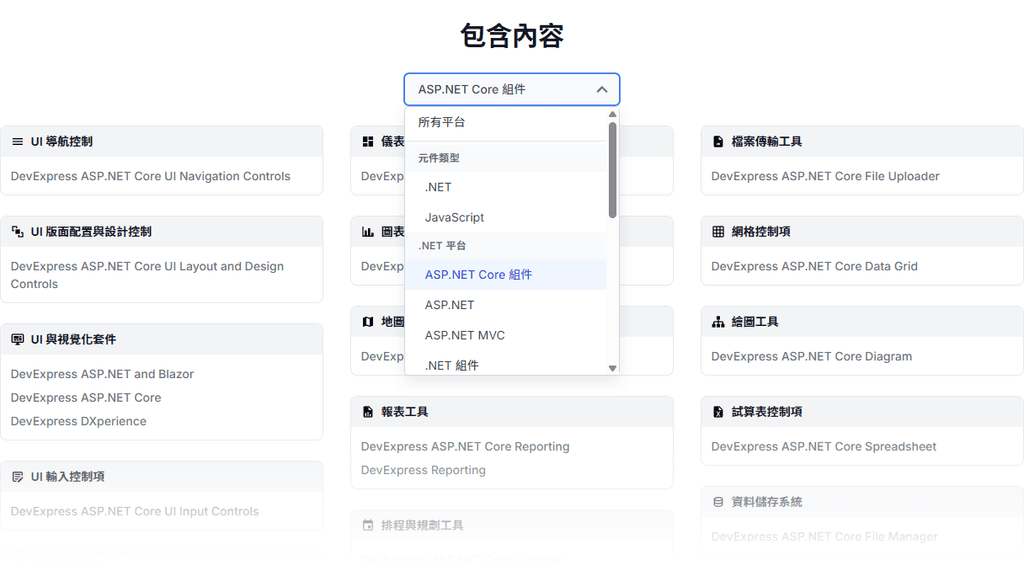Click the dropdown list scroll up arrow

pyautogui.click(x=612, y=114)
